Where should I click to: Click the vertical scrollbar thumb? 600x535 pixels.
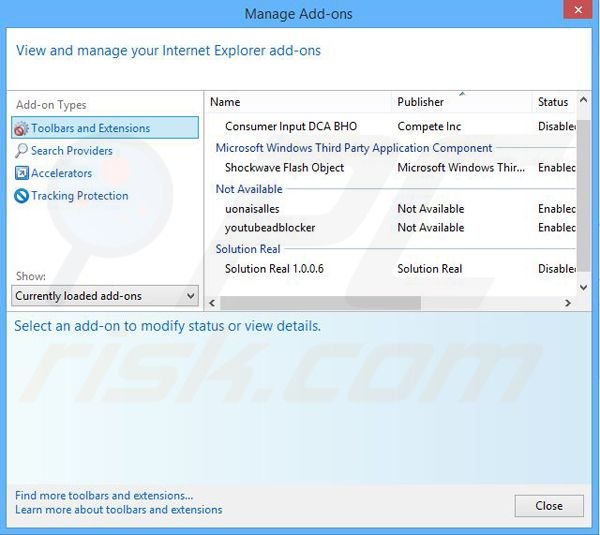pos(583,195)
